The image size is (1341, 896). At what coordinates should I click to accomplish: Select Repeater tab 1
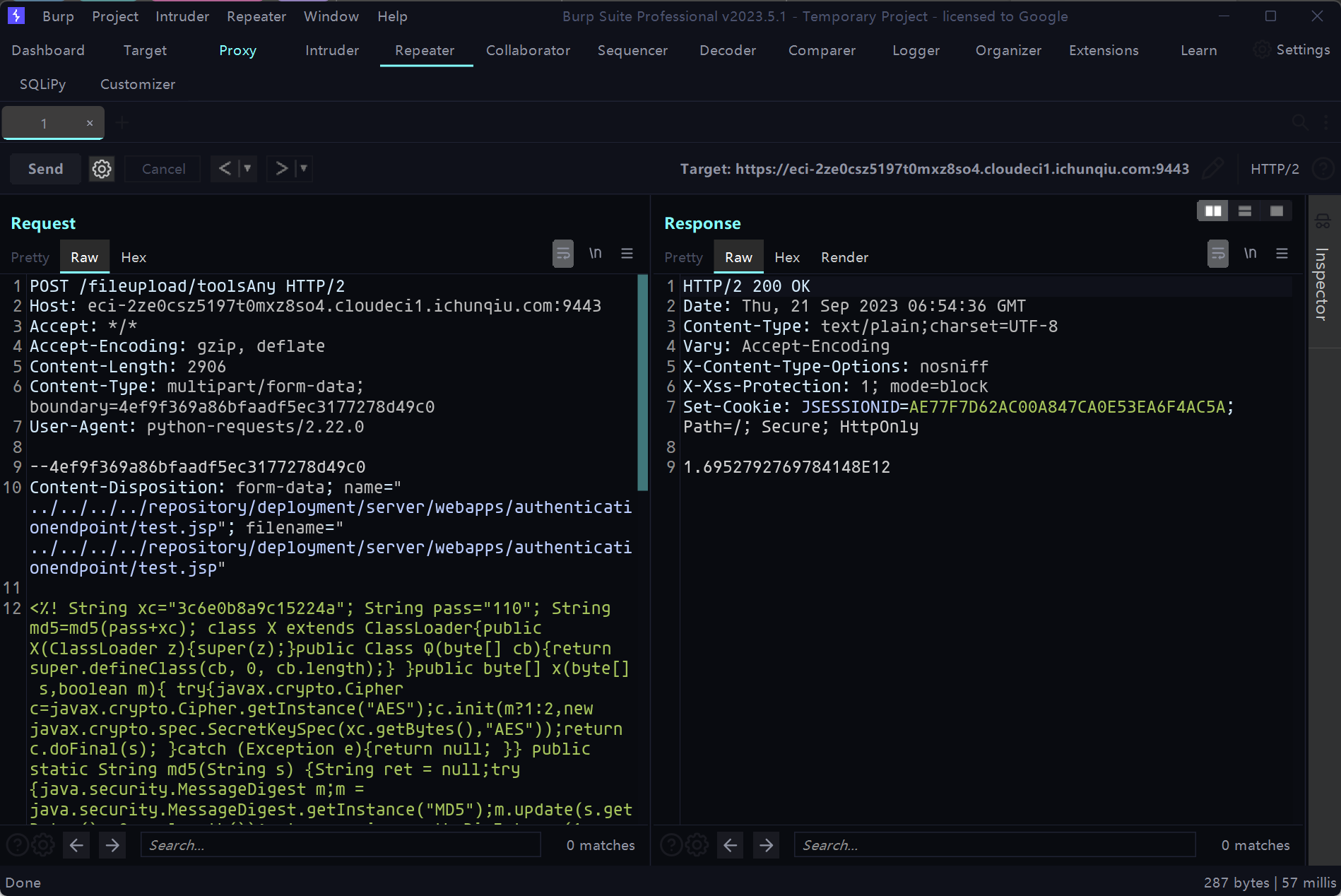click(x=44, y=124)
